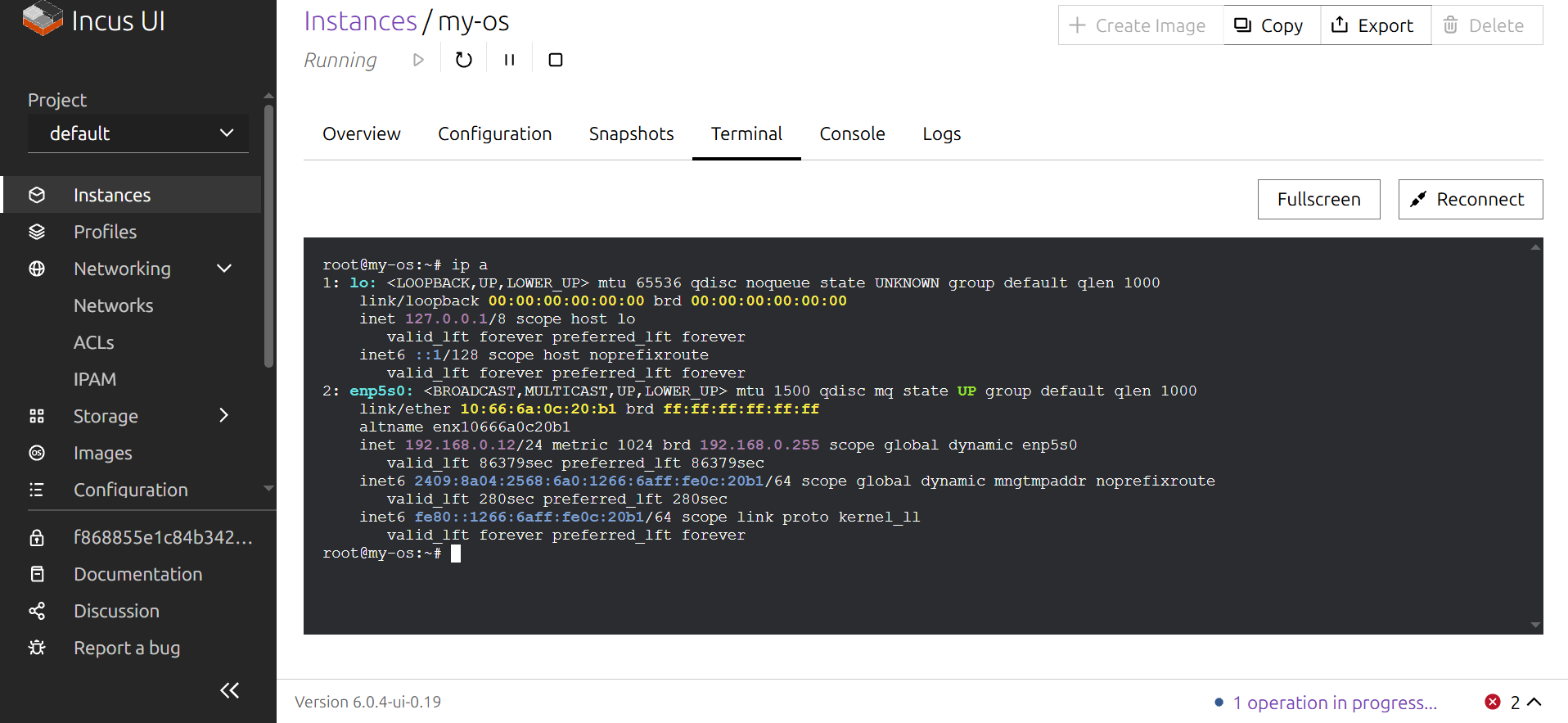Open Images from the sidebar
The height and width of the screenshot is (723, 1568).
(102, 453)
